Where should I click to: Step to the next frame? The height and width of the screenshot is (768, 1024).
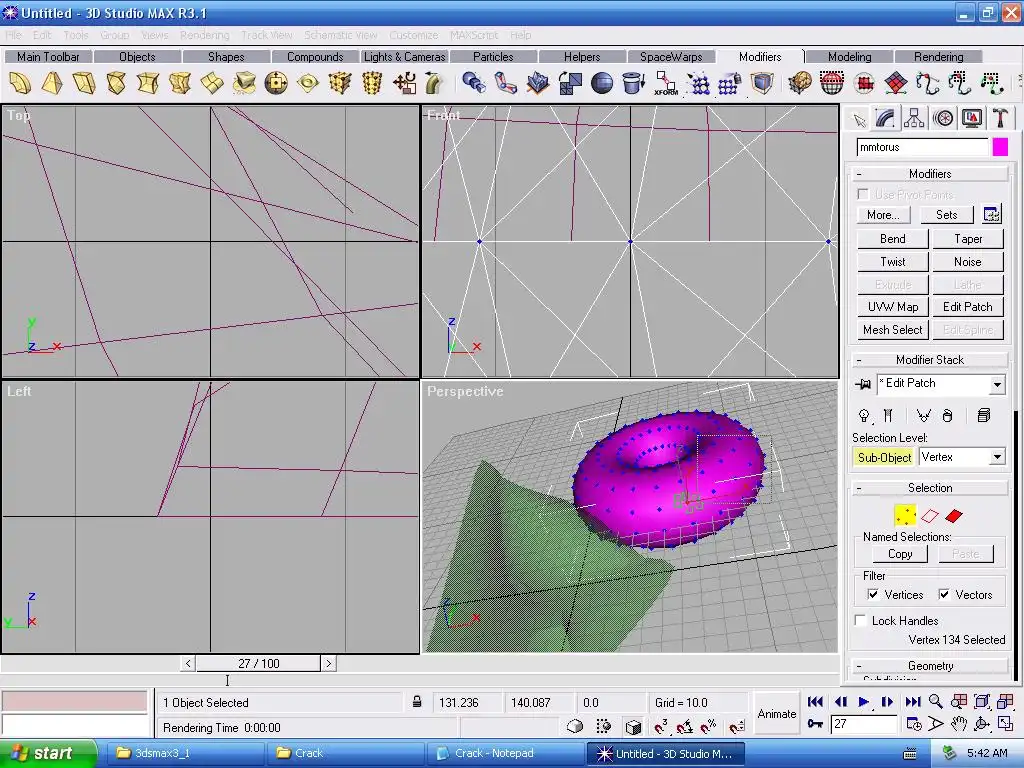click(x=887, y=701)
